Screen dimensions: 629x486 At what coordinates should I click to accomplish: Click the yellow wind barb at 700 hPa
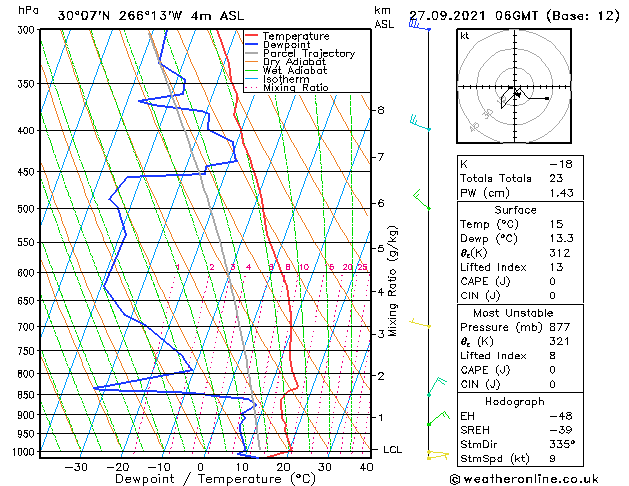420,323
